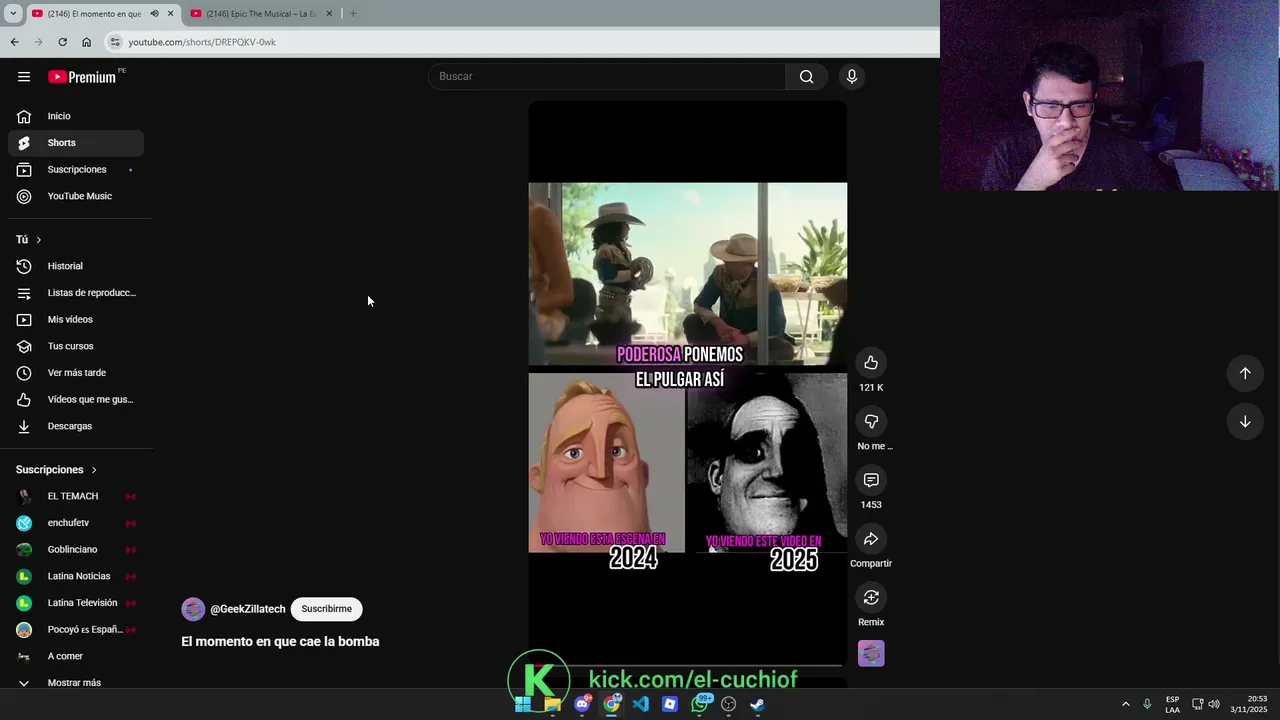The height and width of the screenshot is (720, 1280).
Task: Open Listas de reproducción entry
Action: 76,293
